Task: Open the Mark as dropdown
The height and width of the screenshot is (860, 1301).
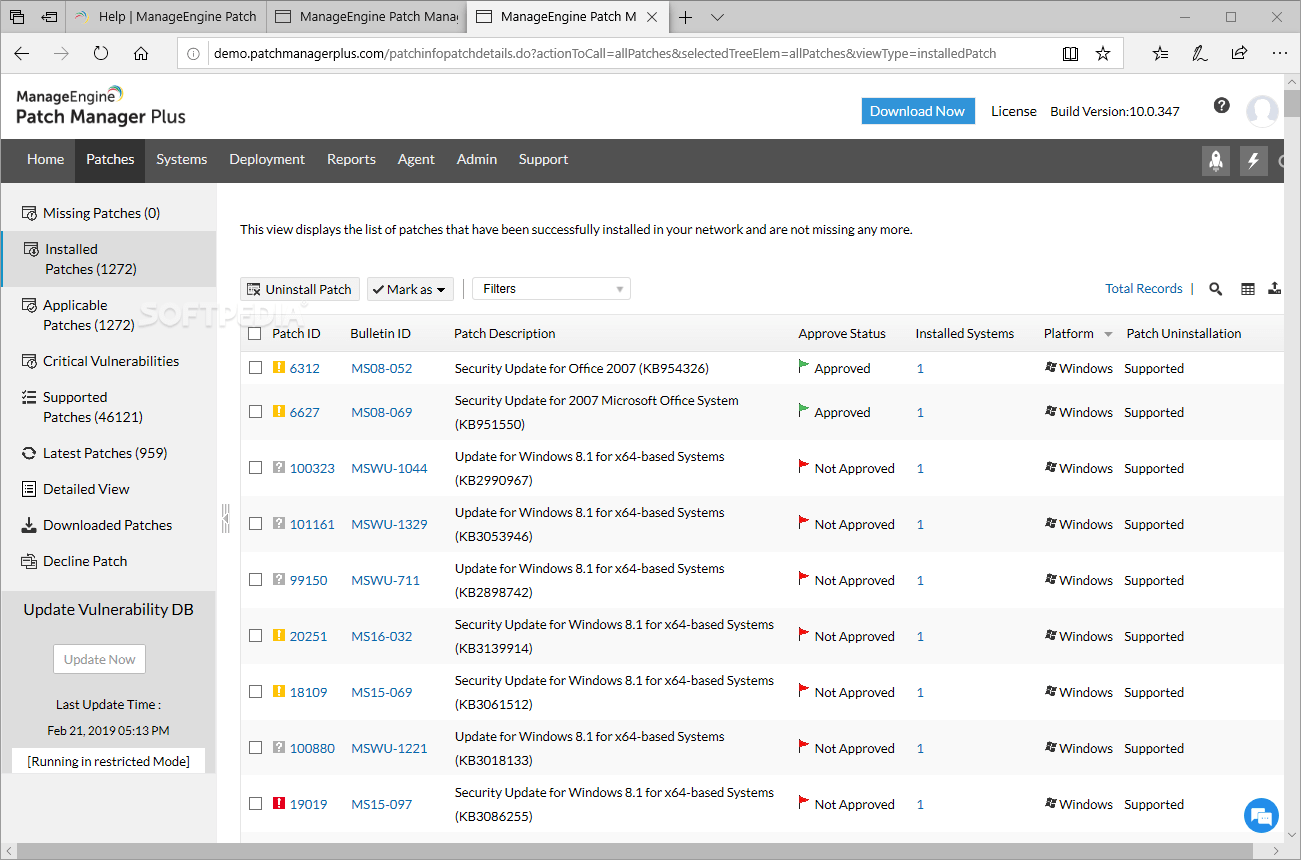Action: pos(410,289)
